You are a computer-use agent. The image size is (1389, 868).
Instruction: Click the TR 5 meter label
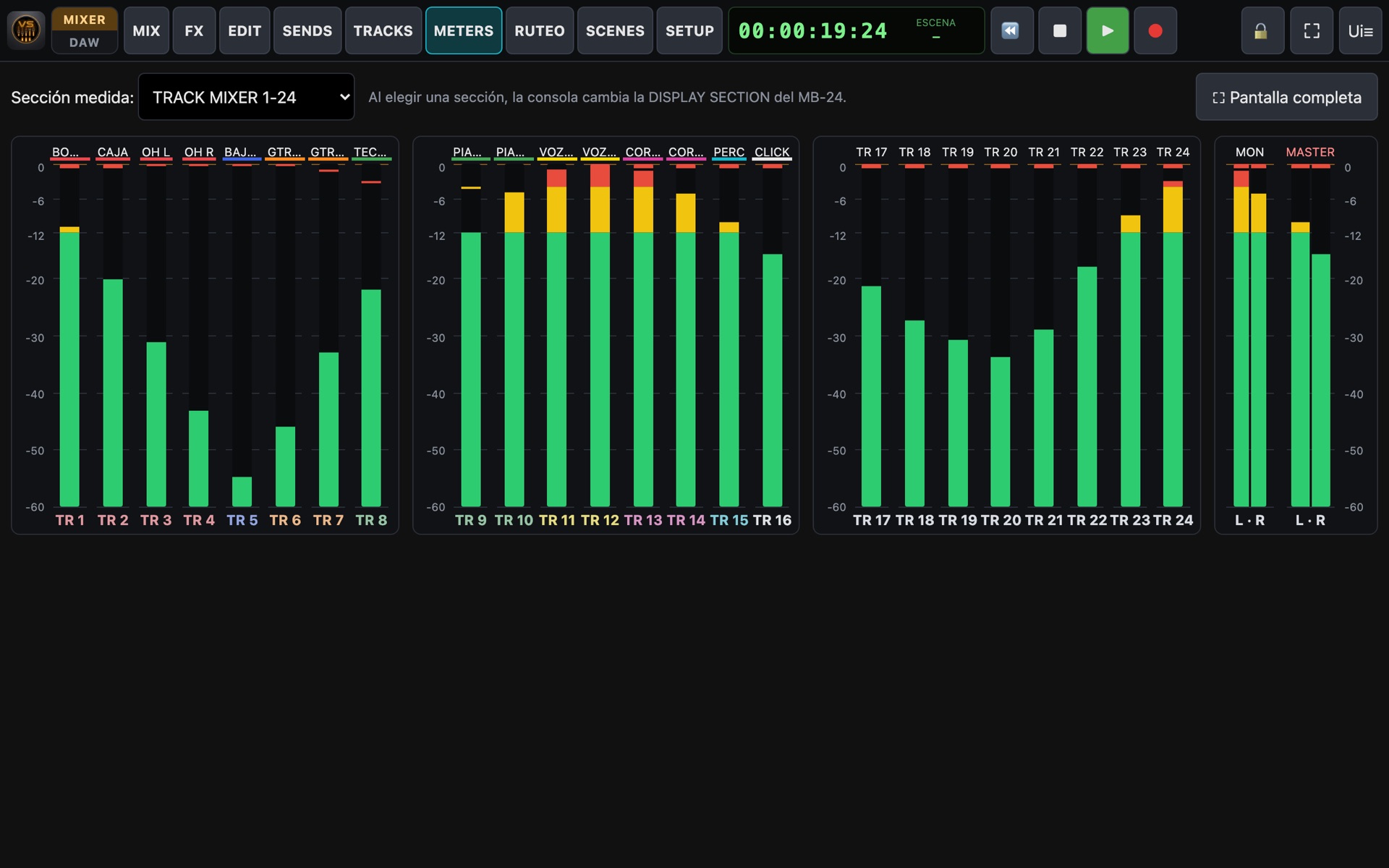click(242, 520)
